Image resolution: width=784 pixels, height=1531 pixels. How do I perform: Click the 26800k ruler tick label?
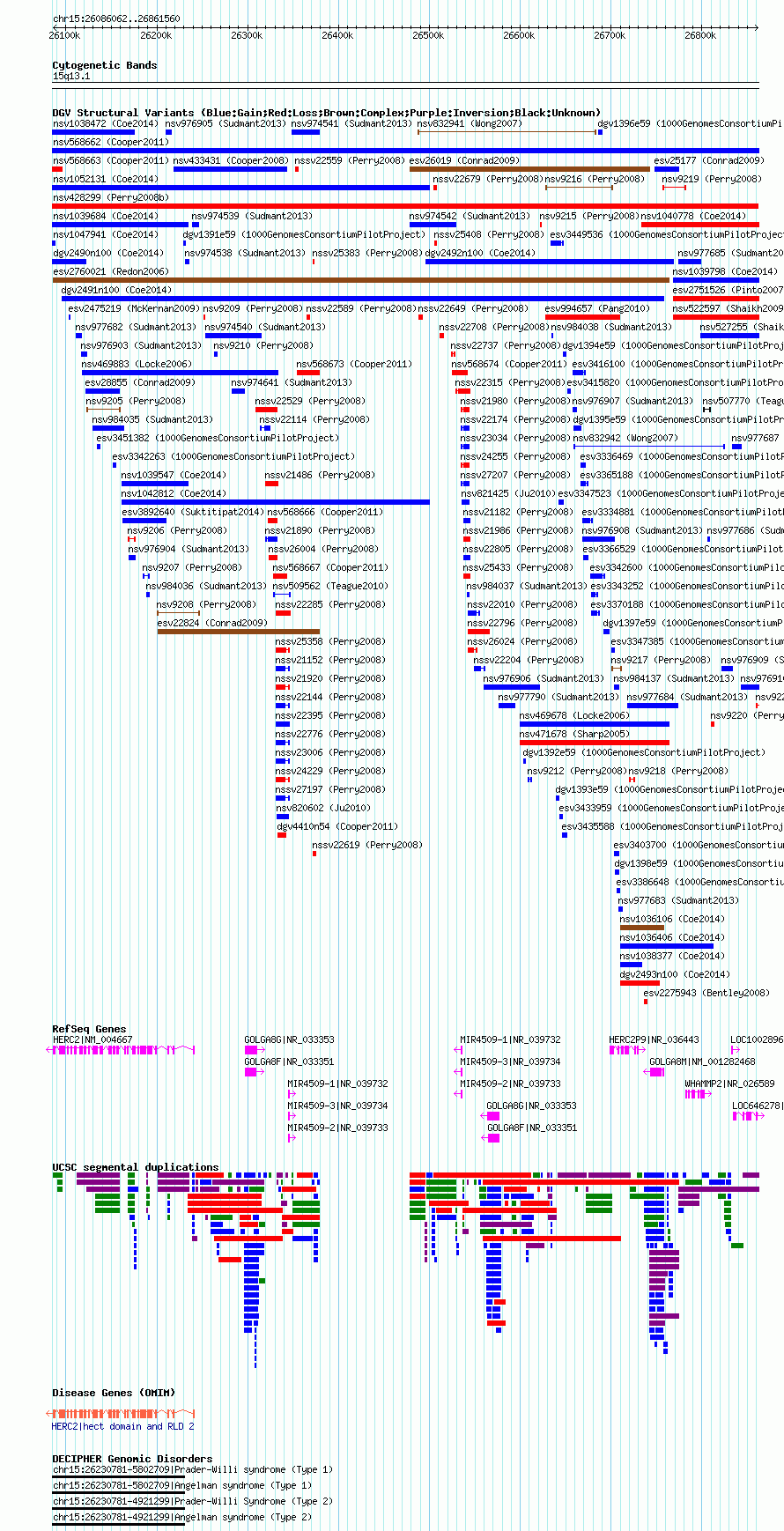[700, 35]
